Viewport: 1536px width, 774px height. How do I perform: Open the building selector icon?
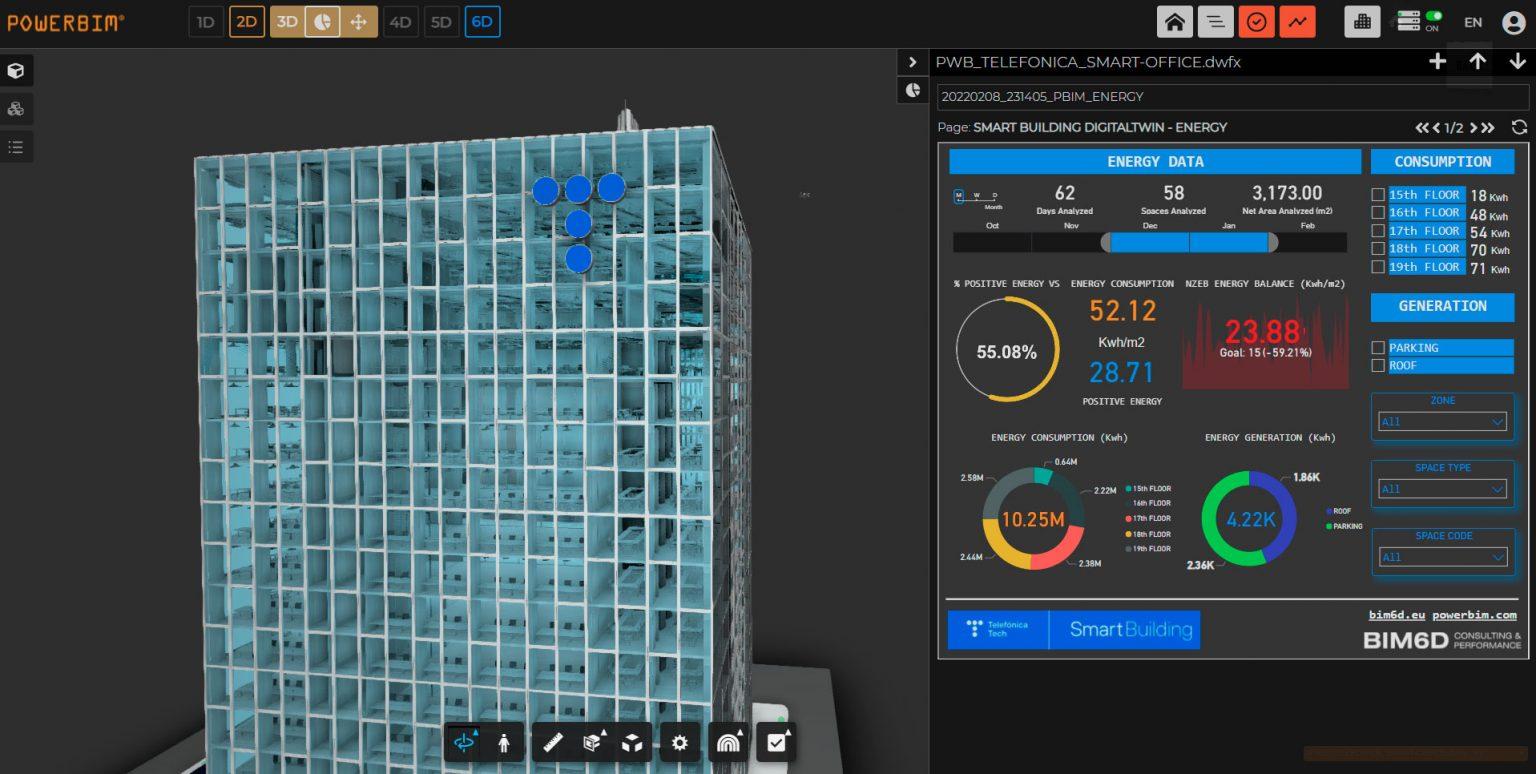[1361, 20]
